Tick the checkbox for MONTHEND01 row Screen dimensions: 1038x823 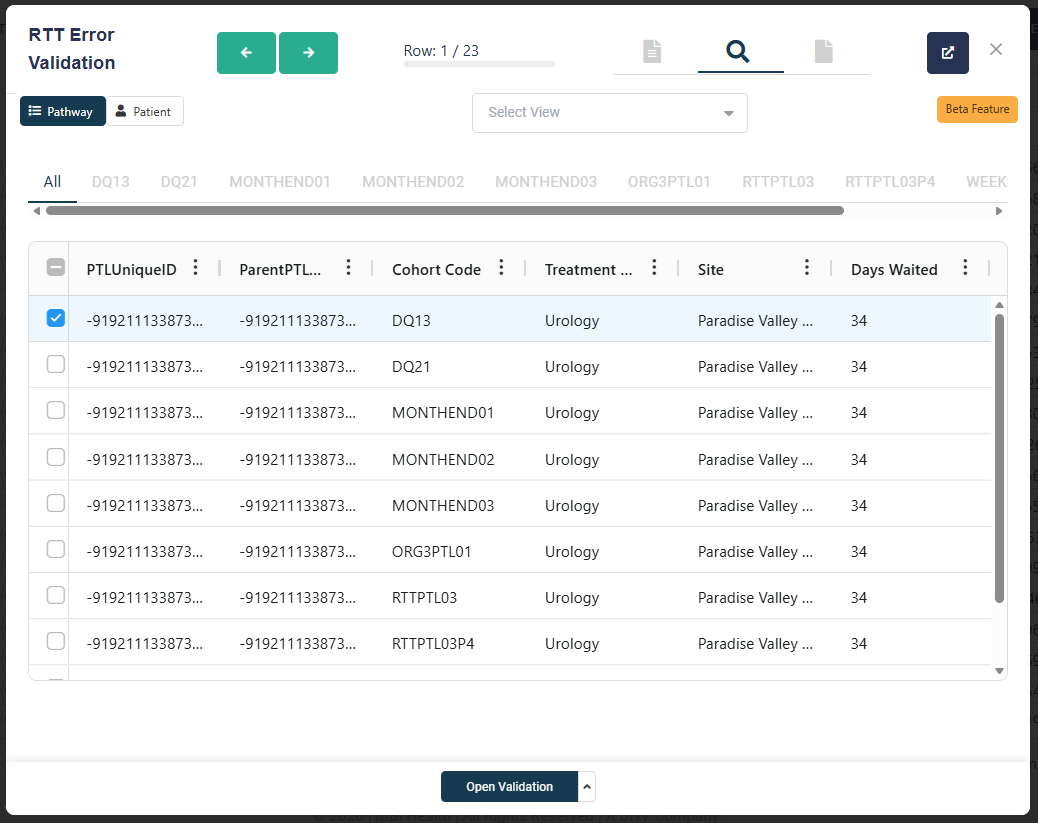tap(56, 411)
